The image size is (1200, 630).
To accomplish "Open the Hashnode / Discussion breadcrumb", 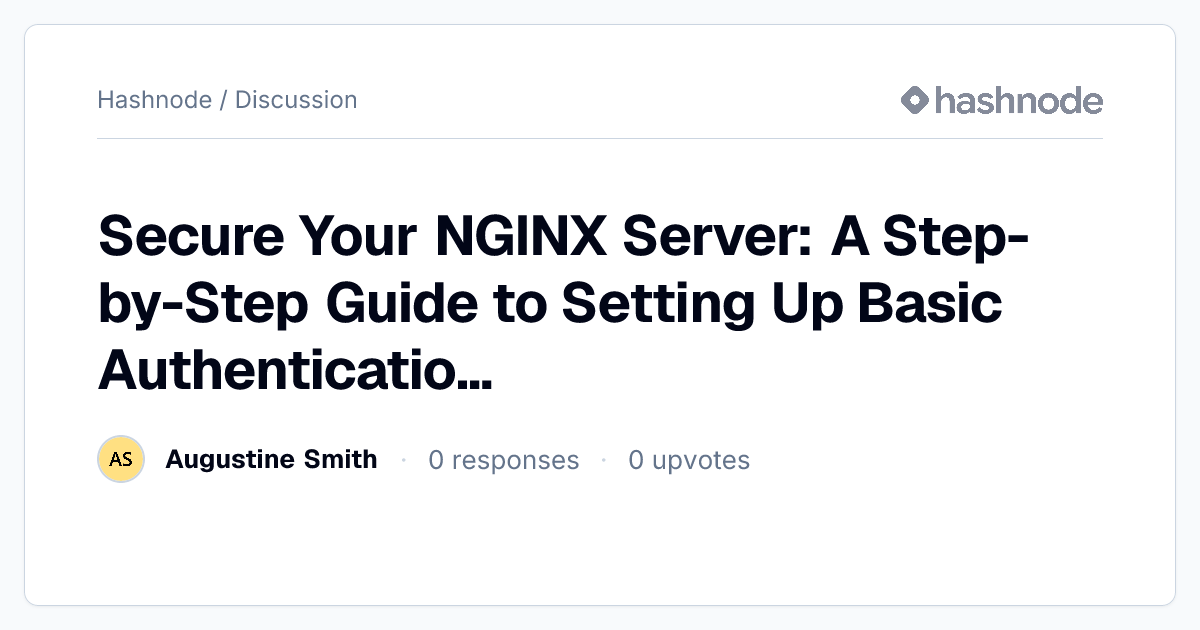I will (227, 100).
